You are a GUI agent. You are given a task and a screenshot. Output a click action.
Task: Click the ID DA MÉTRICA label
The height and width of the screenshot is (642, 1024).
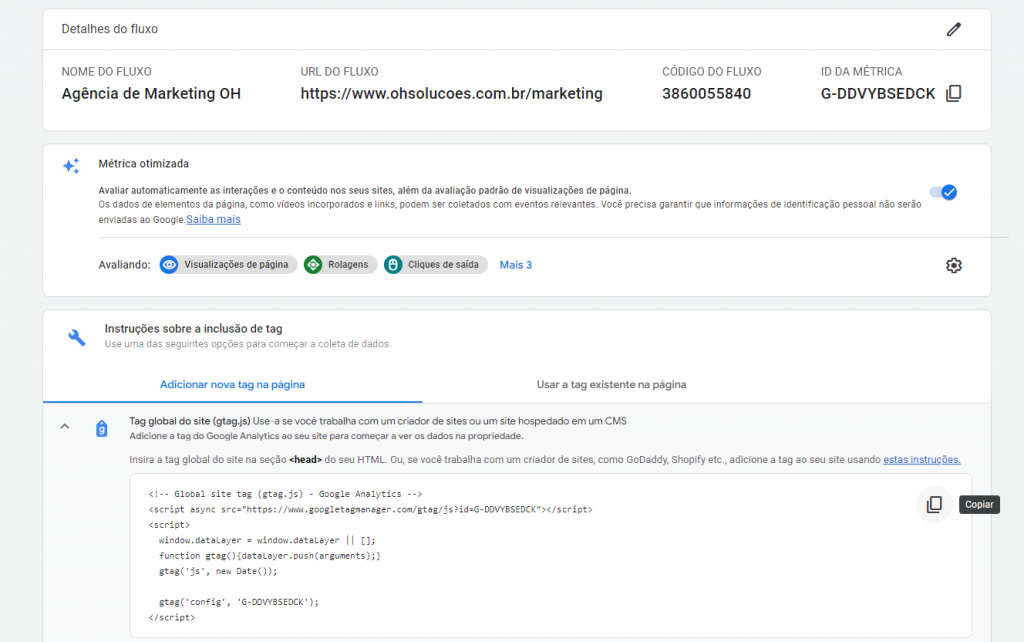861,72
